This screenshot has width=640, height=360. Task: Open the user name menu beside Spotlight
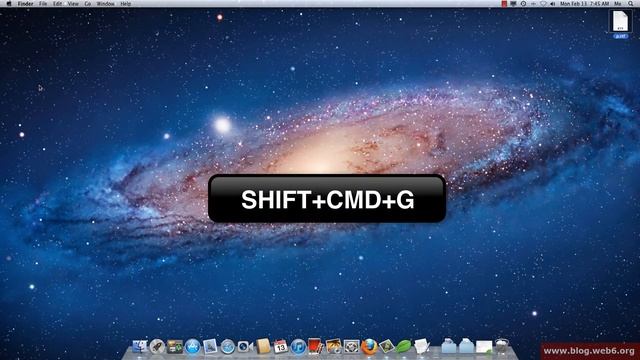(618, 4)
